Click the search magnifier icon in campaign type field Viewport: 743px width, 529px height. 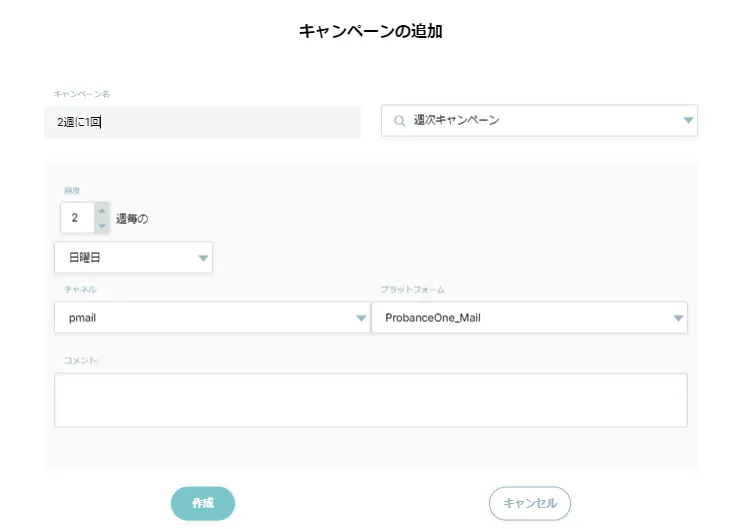(399, 121)
